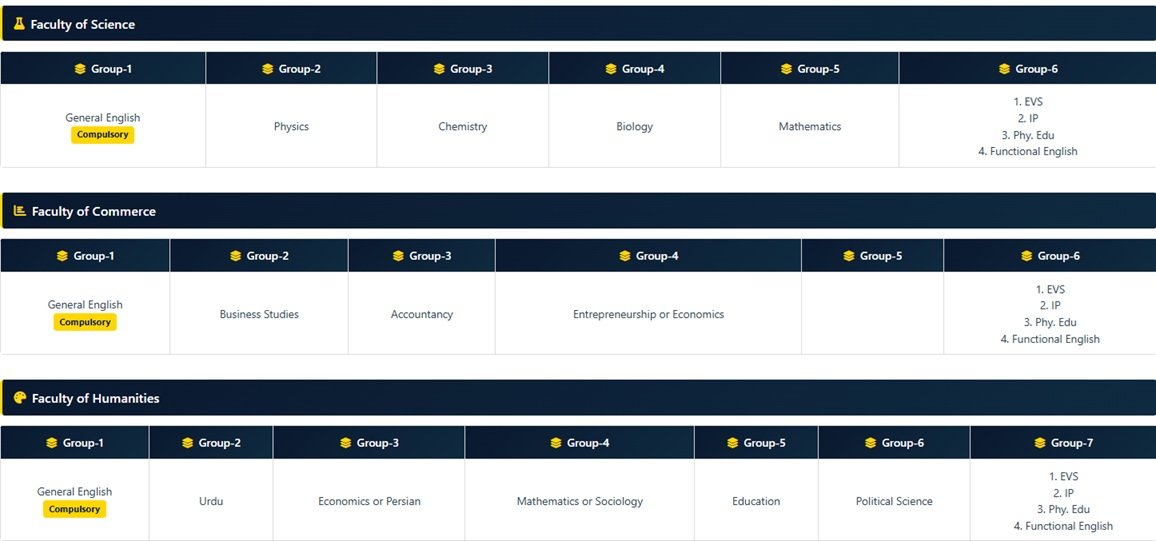The width and height of the screenshot is (1156, 541).
Task: Click the Compulsory badge in Humanities Group-1
Action: (x=74, y=509)
